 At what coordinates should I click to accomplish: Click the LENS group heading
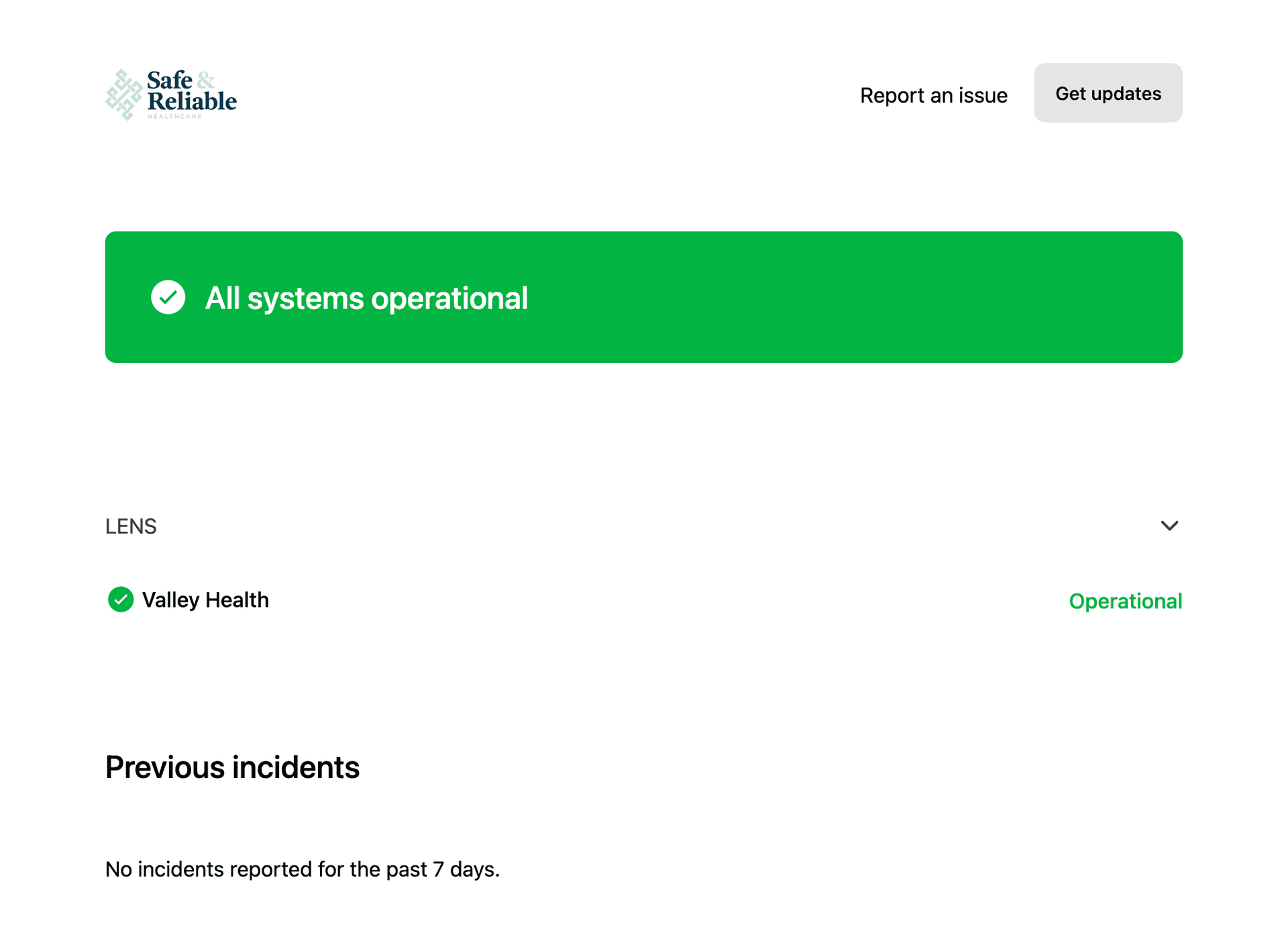click(x=131, y=526)
